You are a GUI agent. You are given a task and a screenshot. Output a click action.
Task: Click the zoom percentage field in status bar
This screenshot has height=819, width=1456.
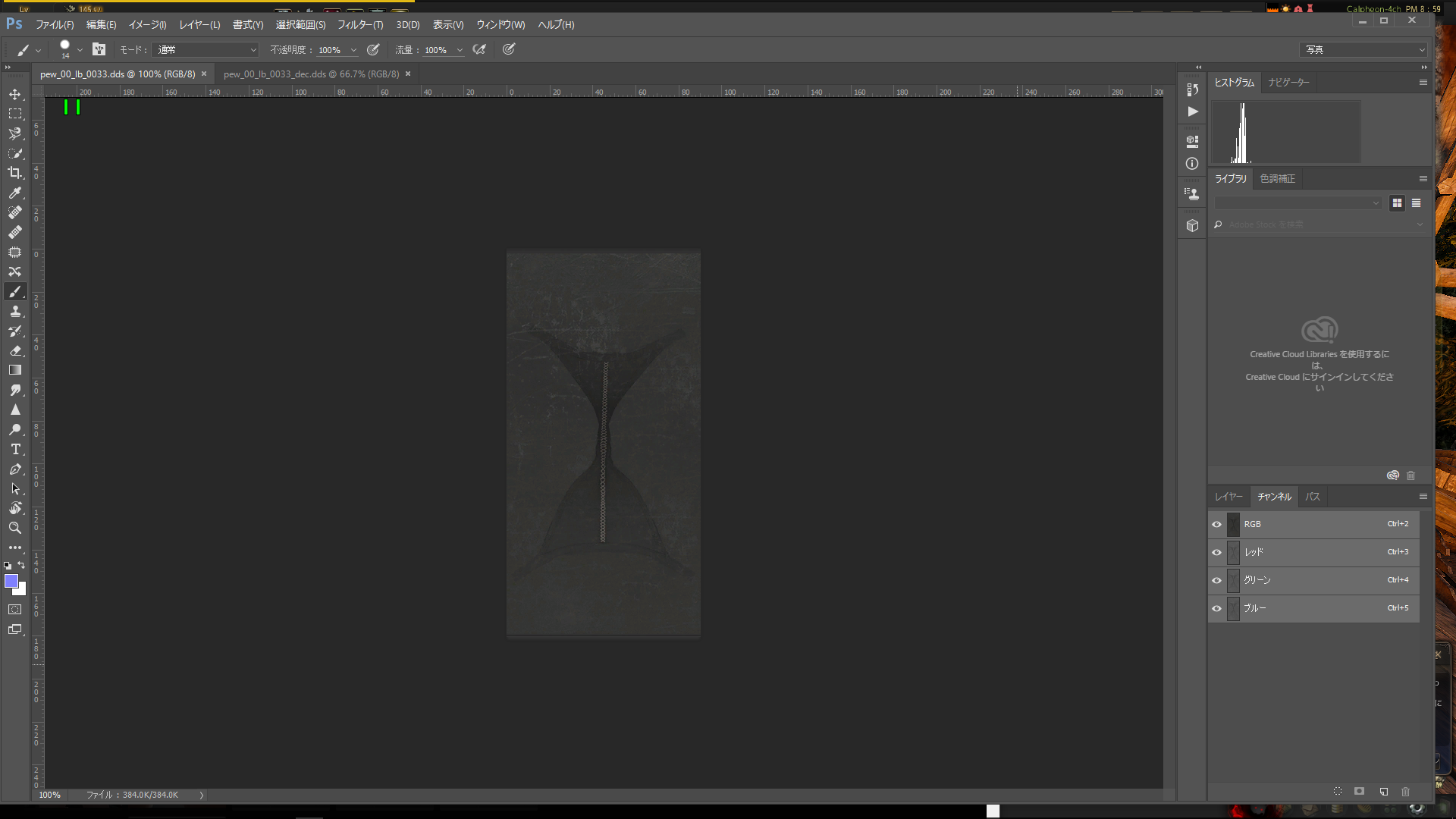point(50,795)
